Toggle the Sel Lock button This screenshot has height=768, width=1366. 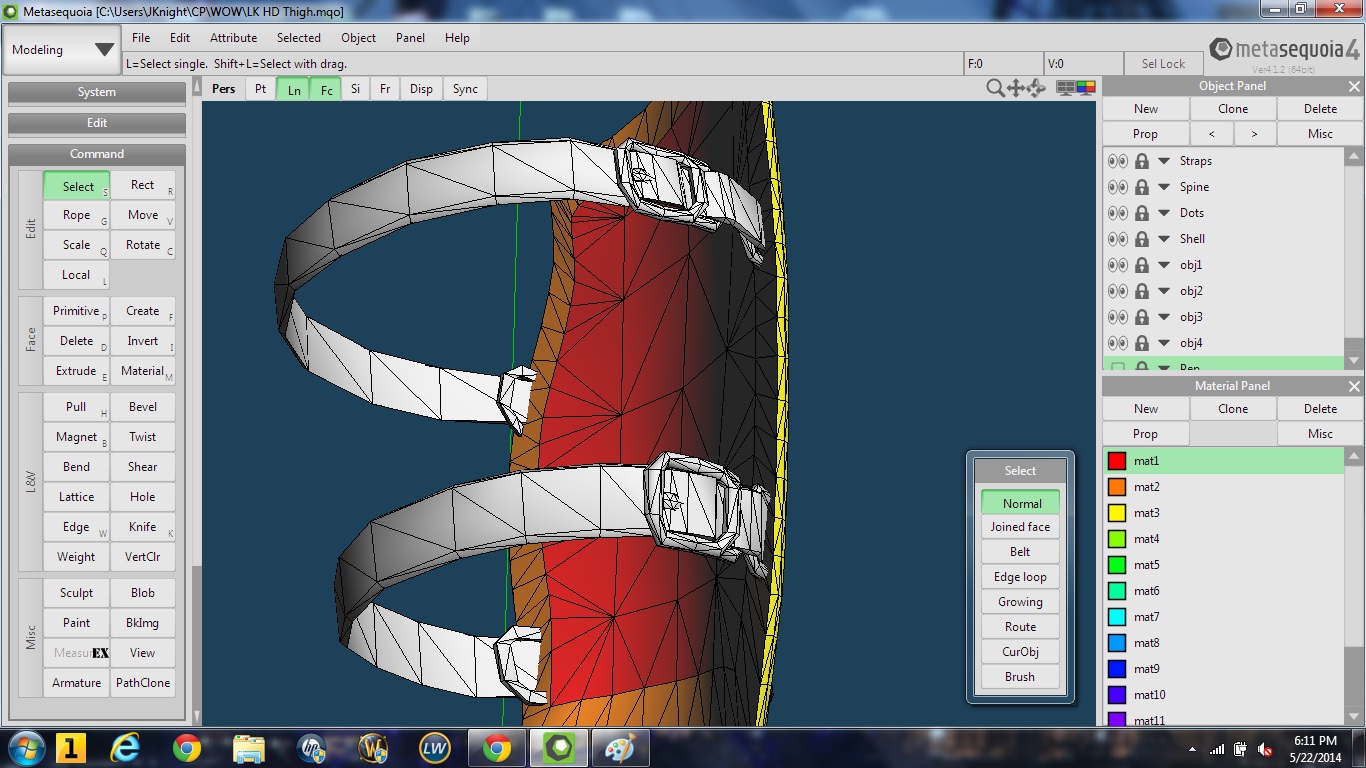pyautogui.click(x=1163, y=64)
